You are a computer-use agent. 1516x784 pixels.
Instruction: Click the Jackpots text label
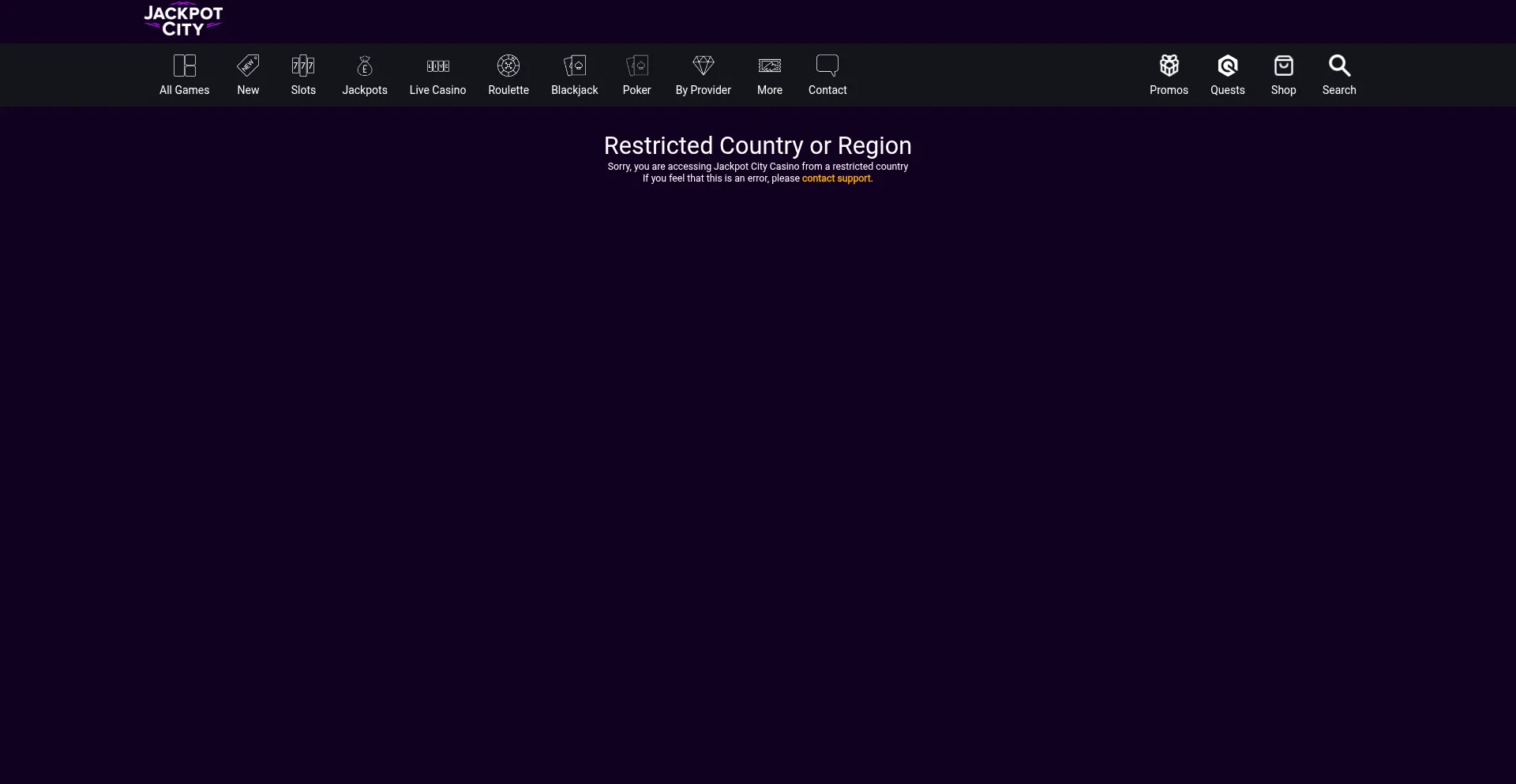click(x=365, y=90)
